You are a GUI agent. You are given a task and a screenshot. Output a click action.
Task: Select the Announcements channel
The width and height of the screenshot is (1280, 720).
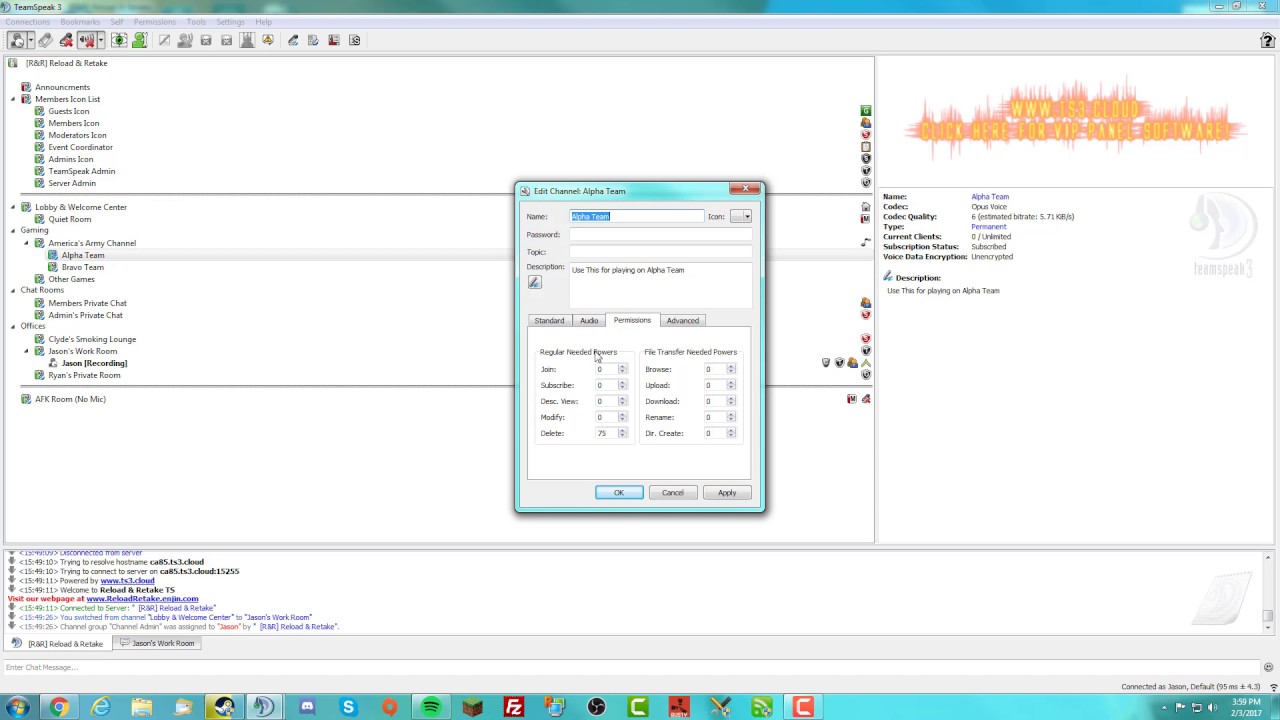(x=62, y=87)
